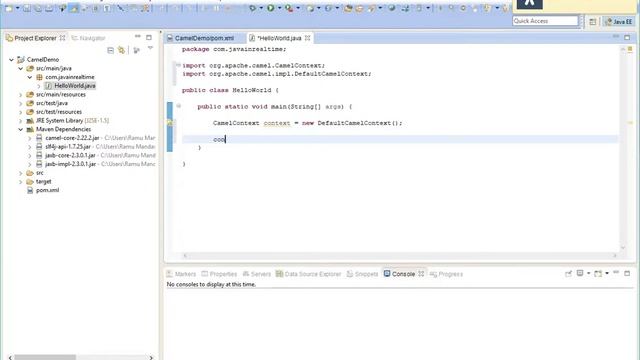
Task: Click the editor vertical scrollbar
Action: pyautogui.click(x=623, y=148)
